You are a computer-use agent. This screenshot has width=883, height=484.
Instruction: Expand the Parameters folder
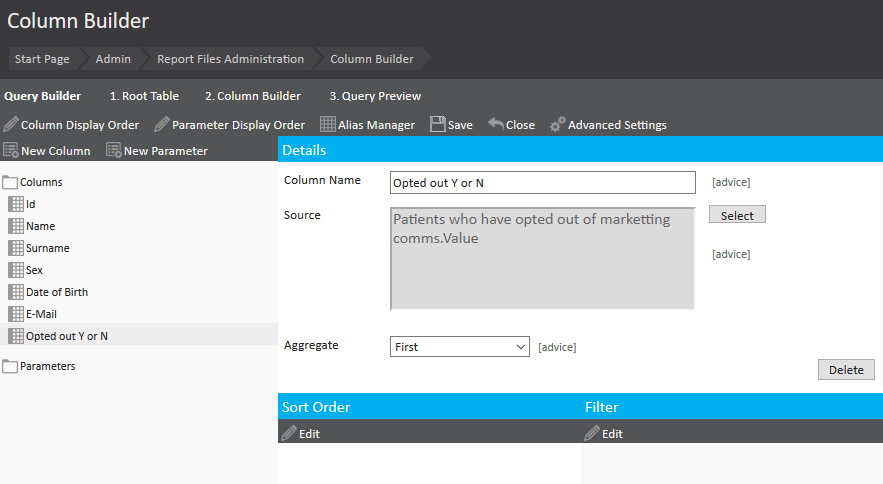click(11, 367)
